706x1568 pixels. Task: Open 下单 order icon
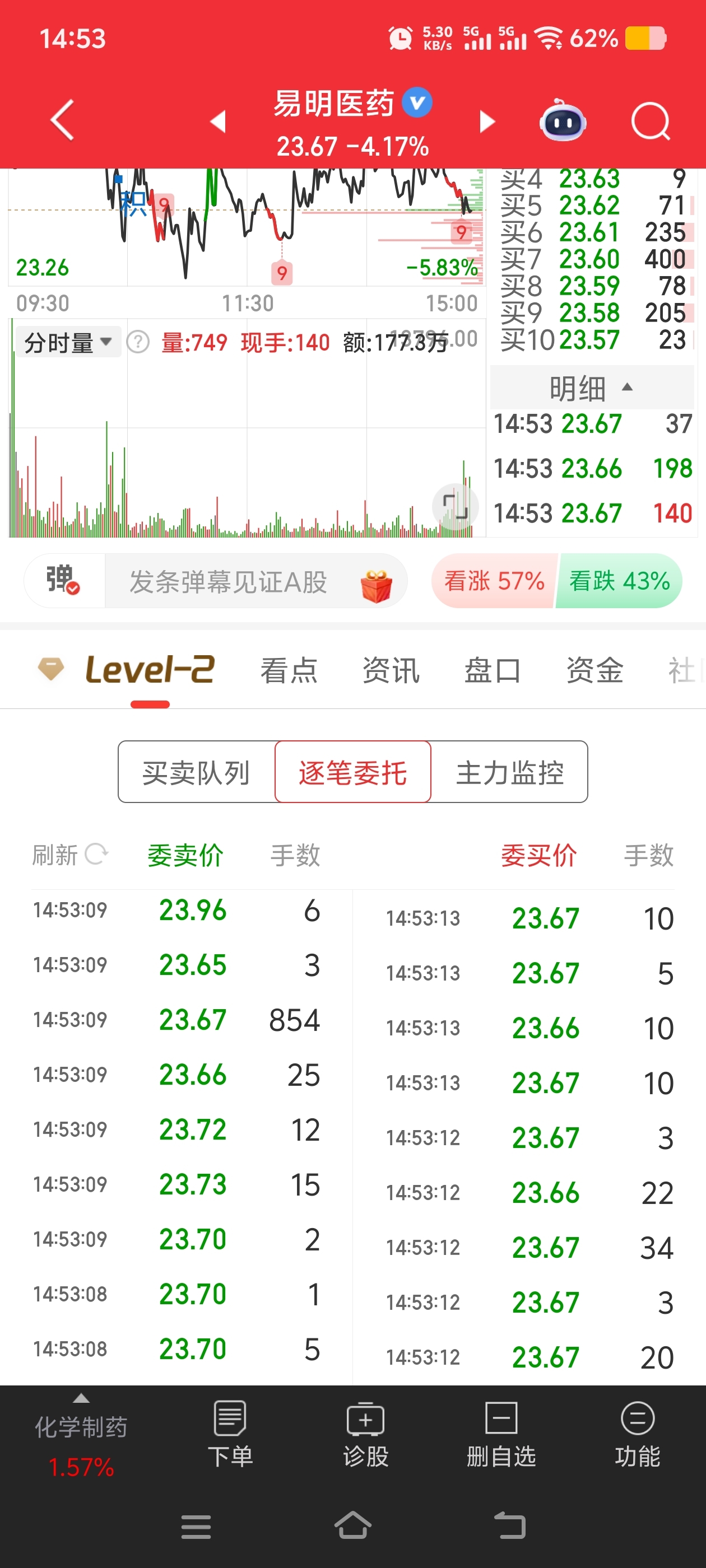coord(230,1434)
